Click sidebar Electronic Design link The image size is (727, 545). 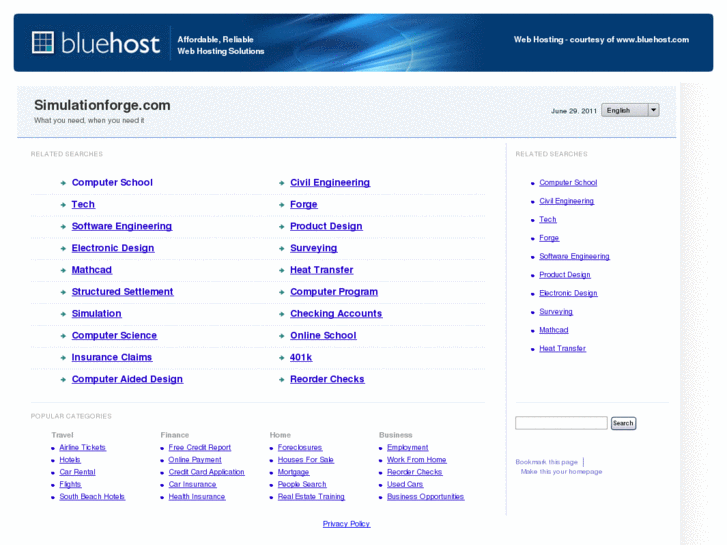tap(568, 293)
